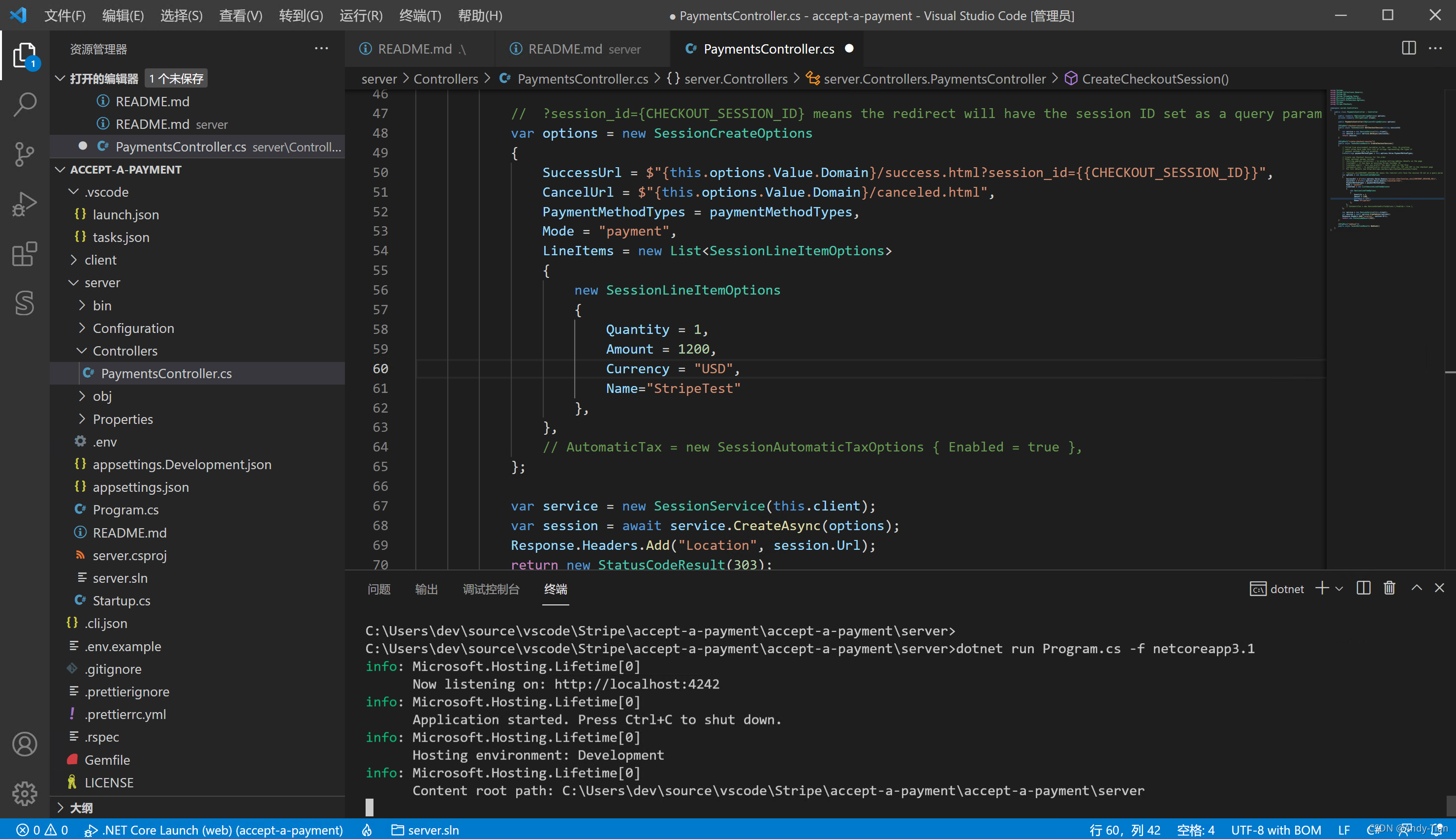Open the Extensions view

[25, 254]
